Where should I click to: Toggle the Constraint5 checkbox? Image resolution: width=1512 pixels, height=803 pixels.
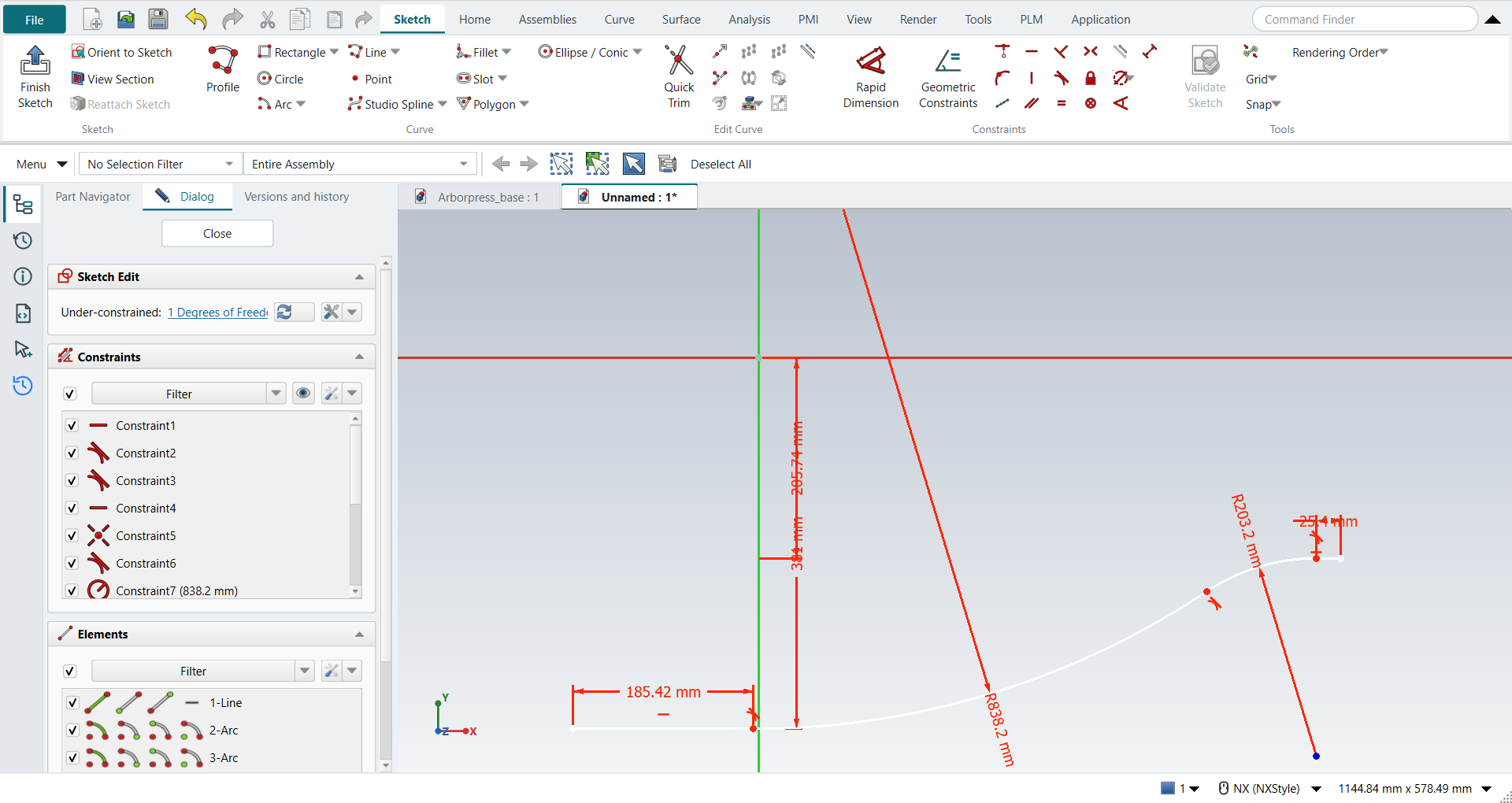[x=72, y=535]
